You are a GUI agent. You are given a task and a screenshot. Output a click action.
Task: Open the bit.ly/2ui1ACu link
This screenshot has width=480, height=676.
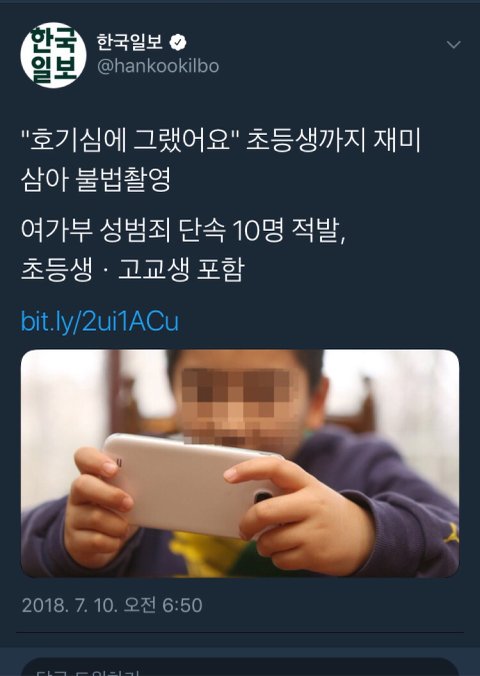click(x=100, y=321)
